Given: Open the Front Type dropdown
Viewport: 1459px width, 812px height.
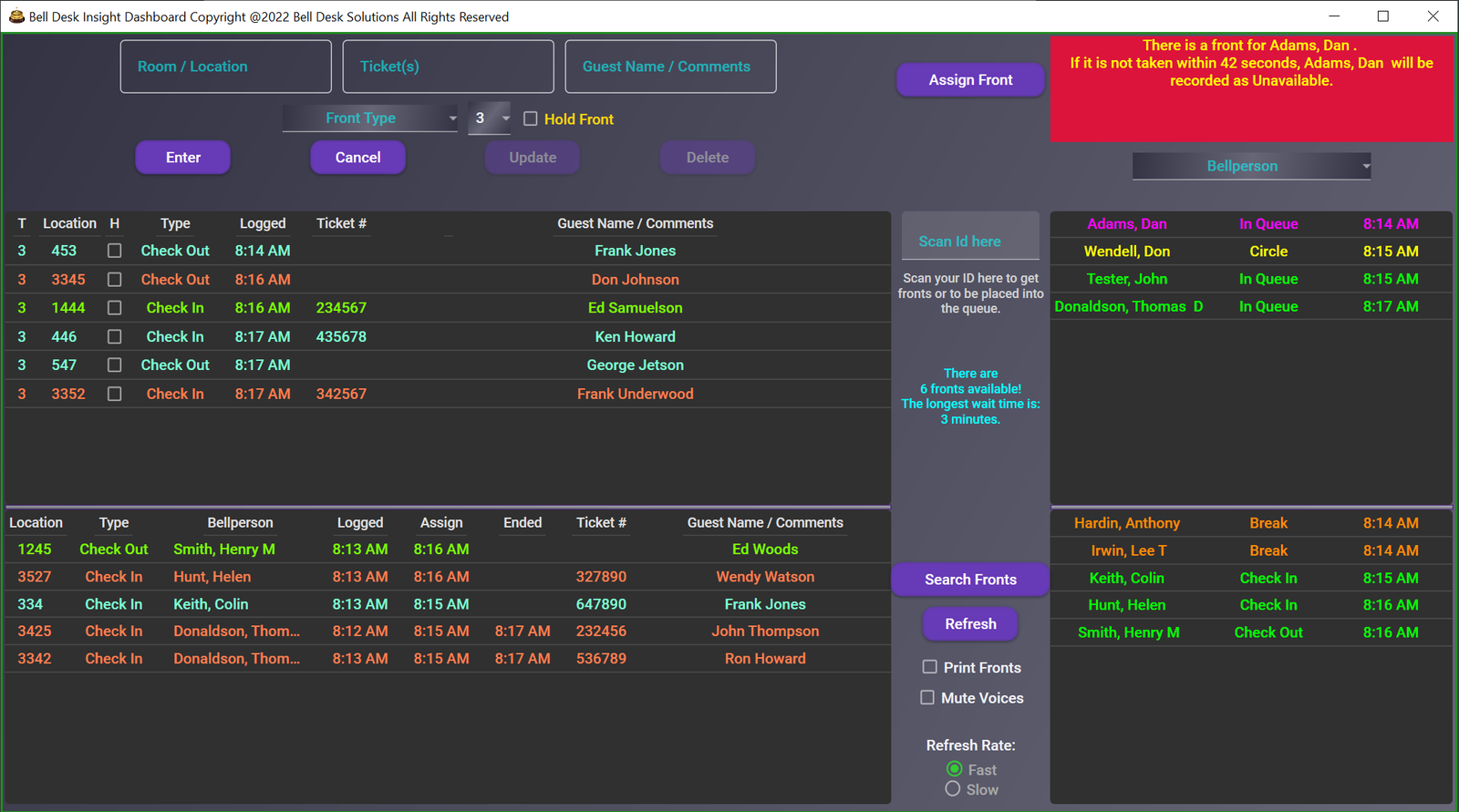Looking at the screenshot, I should pyautogui.click(x=370, y=118).
